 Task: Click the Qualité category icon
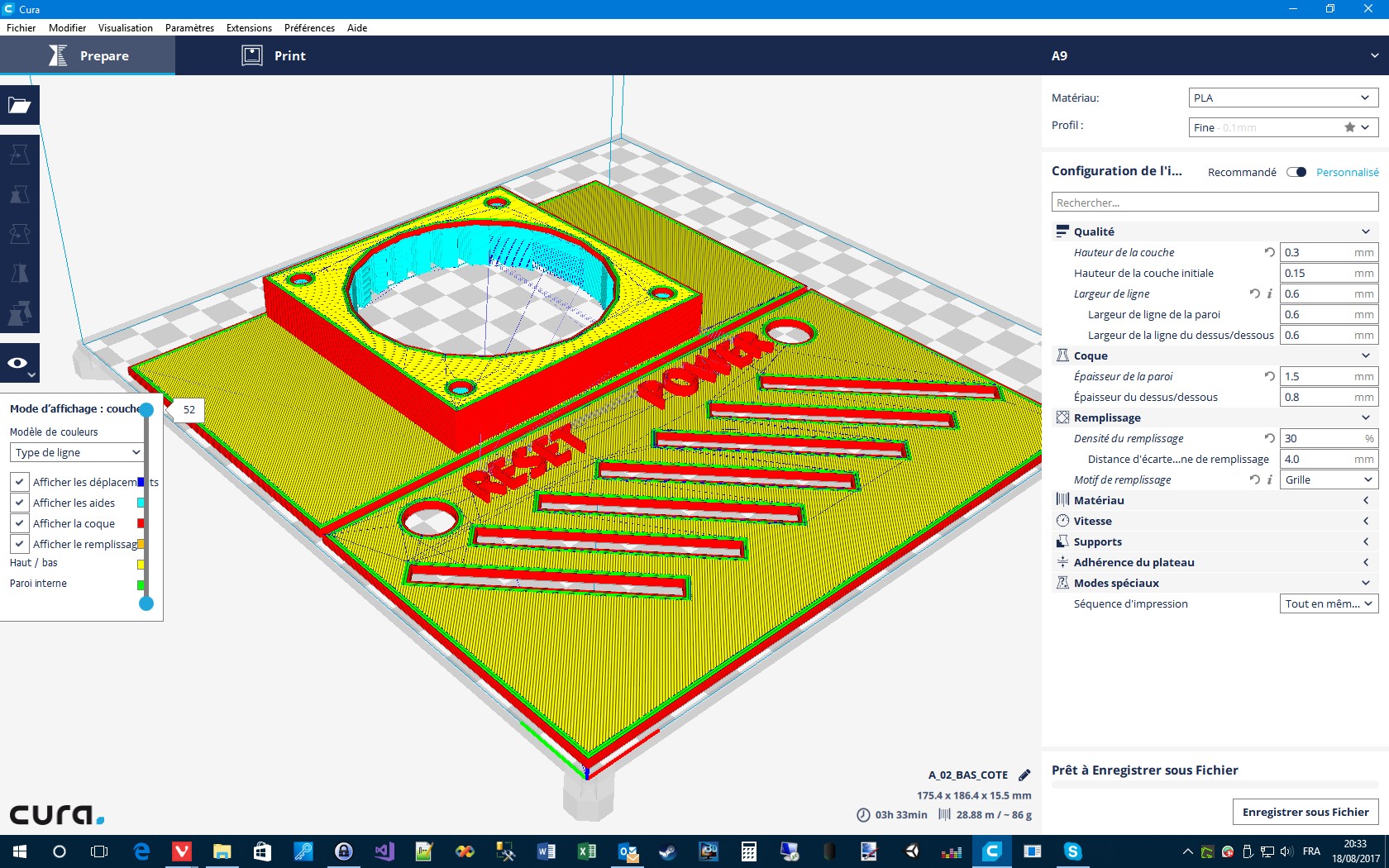(x=1062, y=231)
